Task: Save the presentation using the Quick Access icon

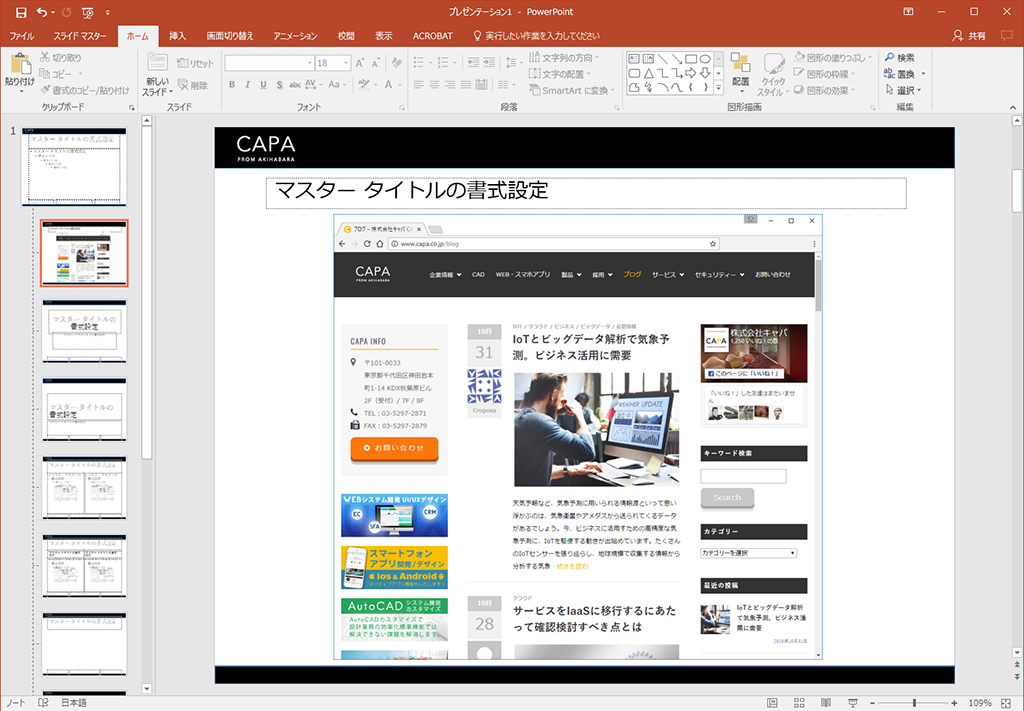Action: coord(21,12)
